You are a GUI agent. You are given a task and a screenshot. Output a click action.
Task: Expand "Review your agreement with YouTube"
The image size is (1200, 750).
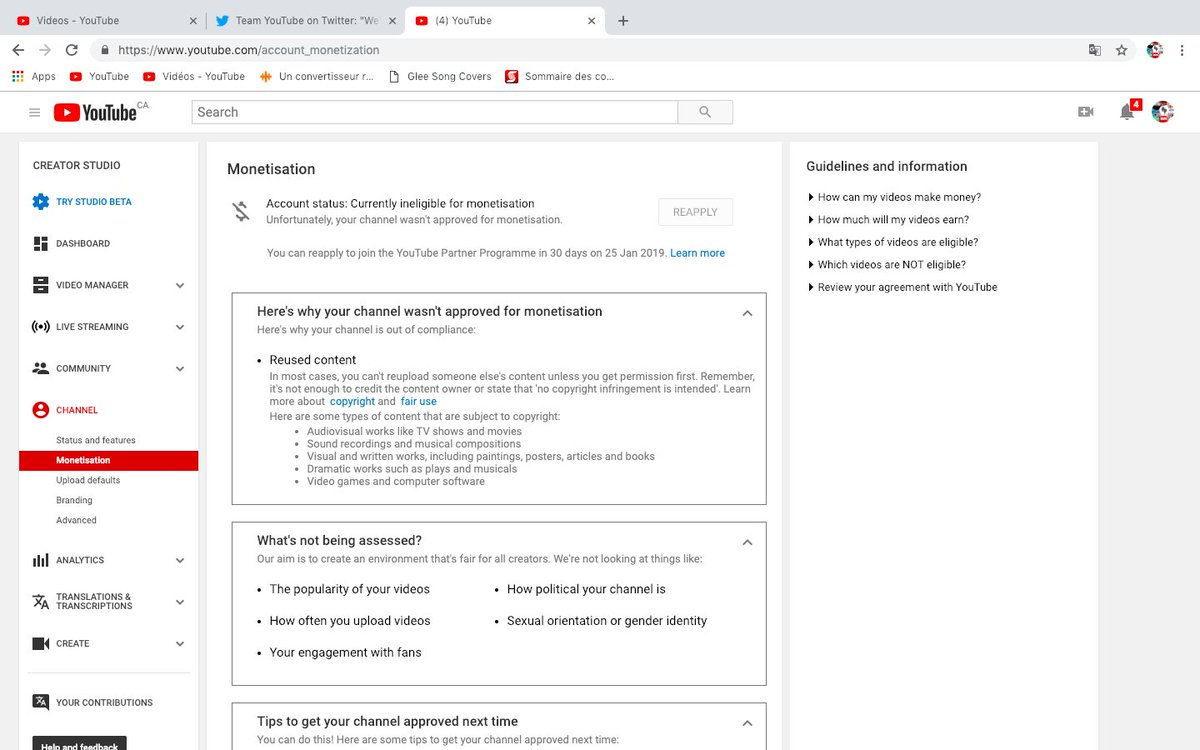(902, 287)
